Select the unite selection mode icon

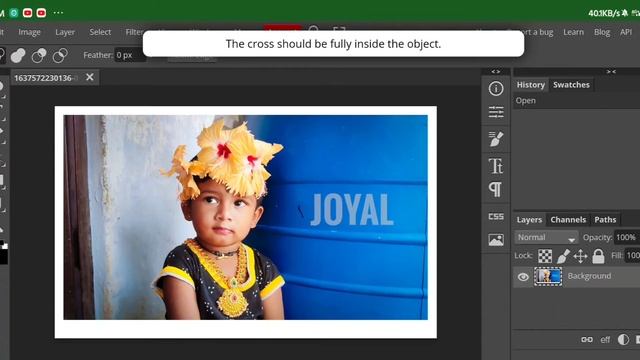pos(18,56)
